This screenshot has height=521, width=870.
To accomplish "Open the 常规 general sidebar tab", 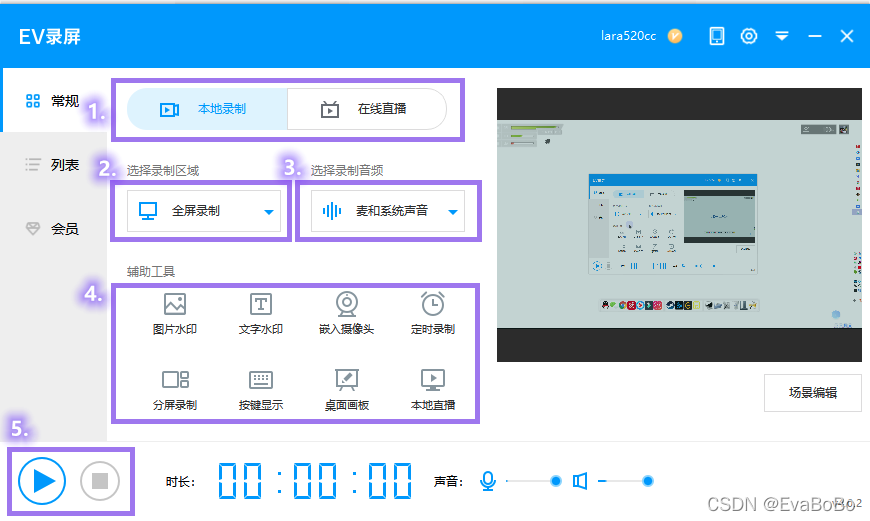I will point(54,101).
